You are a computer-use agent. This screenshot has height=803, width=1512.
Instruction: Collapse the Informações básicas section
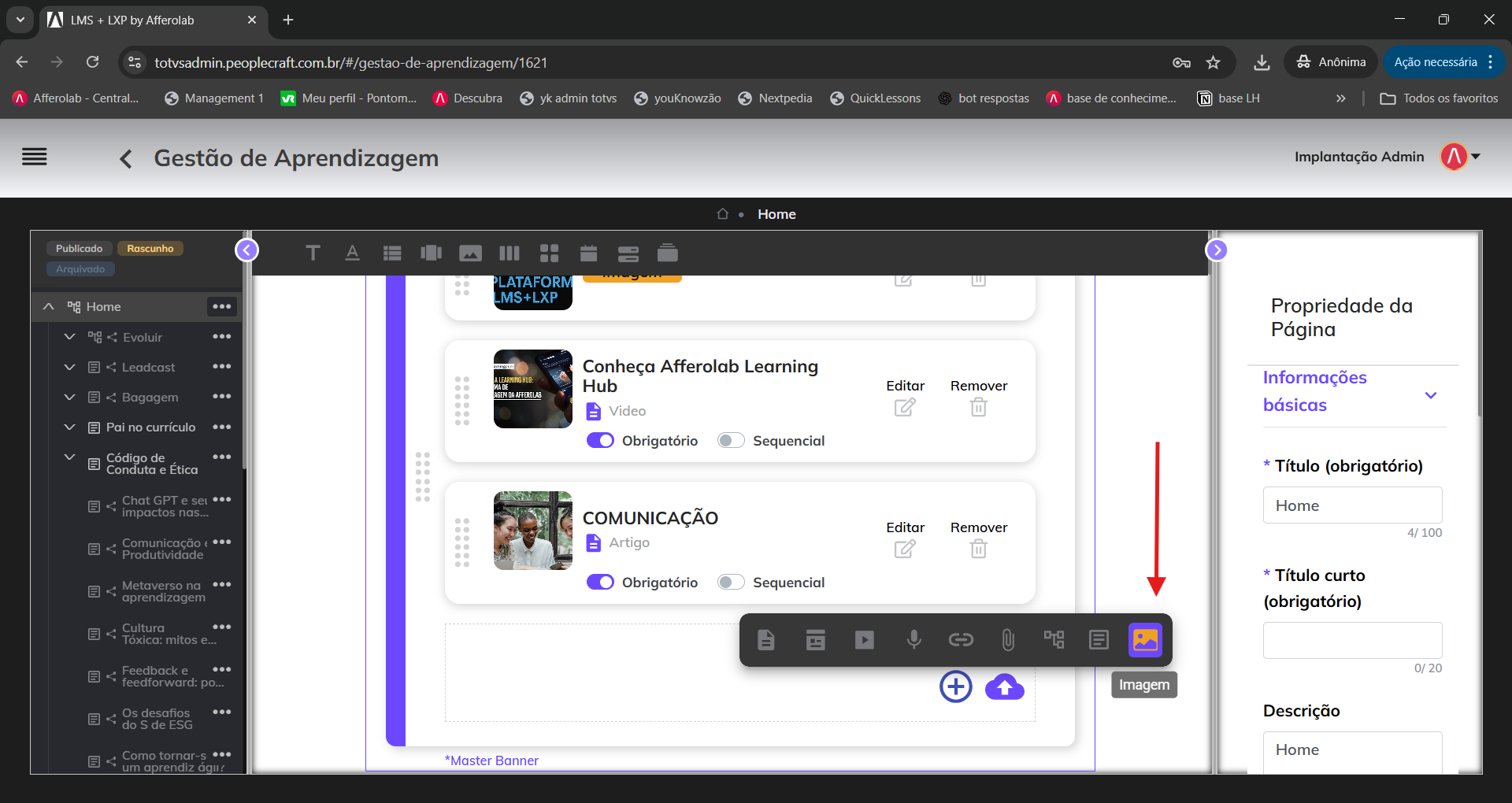(1431, 395)
